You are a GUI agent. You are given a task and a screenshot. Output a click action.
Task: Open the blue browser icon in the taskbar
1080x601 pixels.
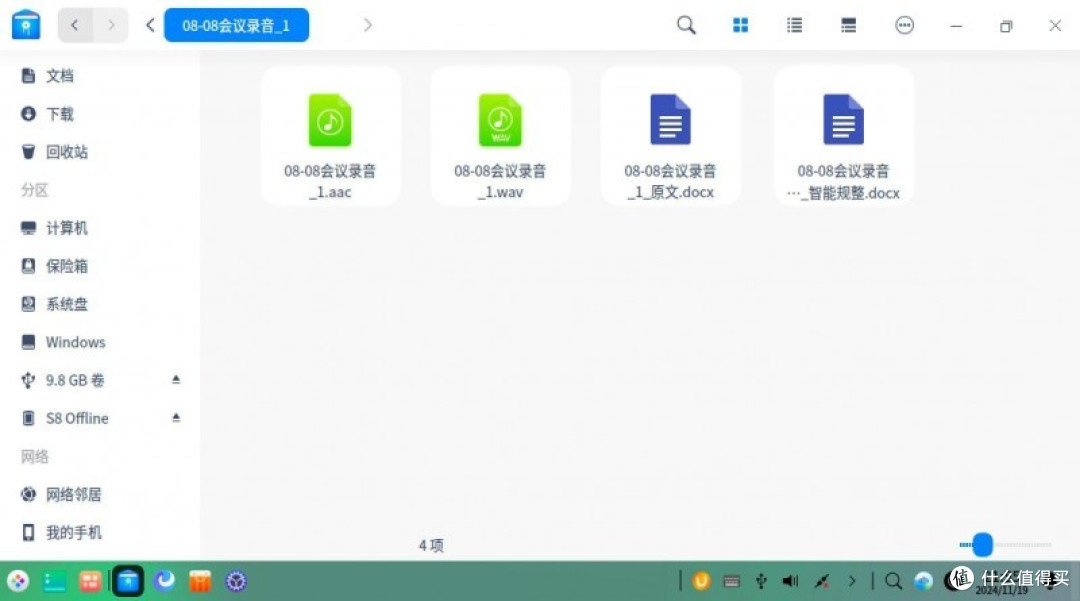pyautogui.click(x=164, y=581)
